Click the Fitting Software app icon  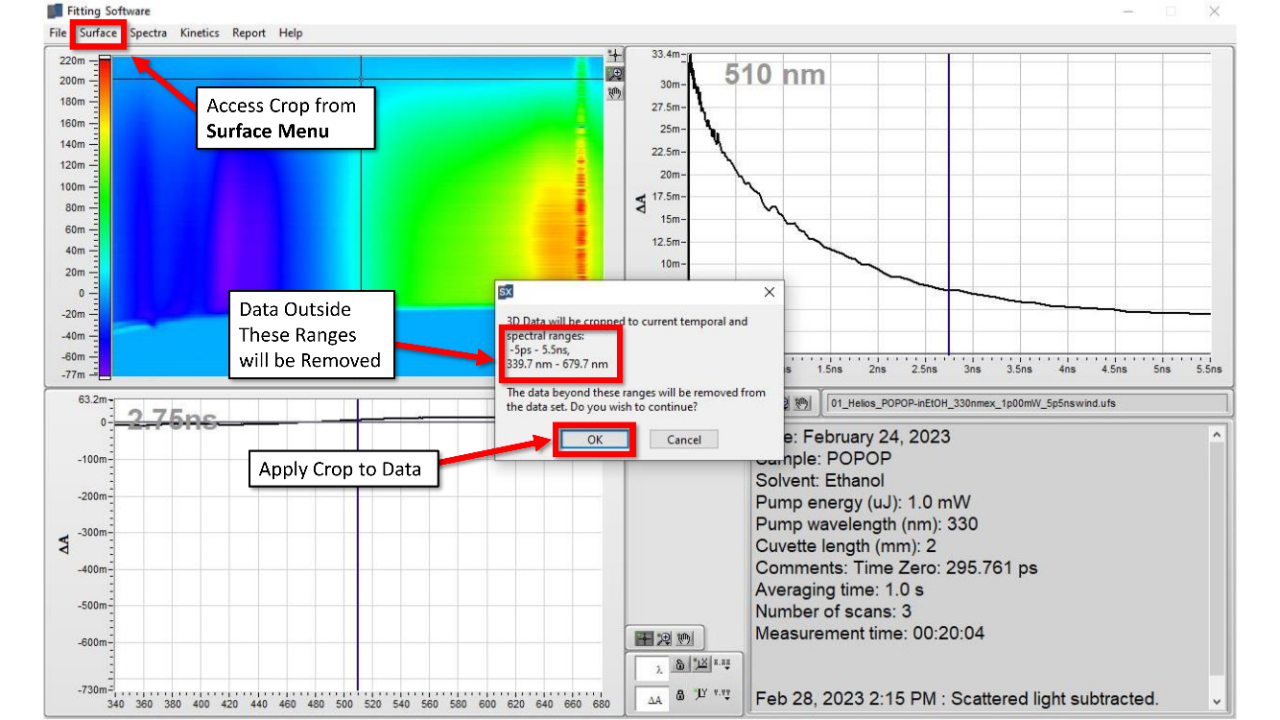click(x=54, y=11)
